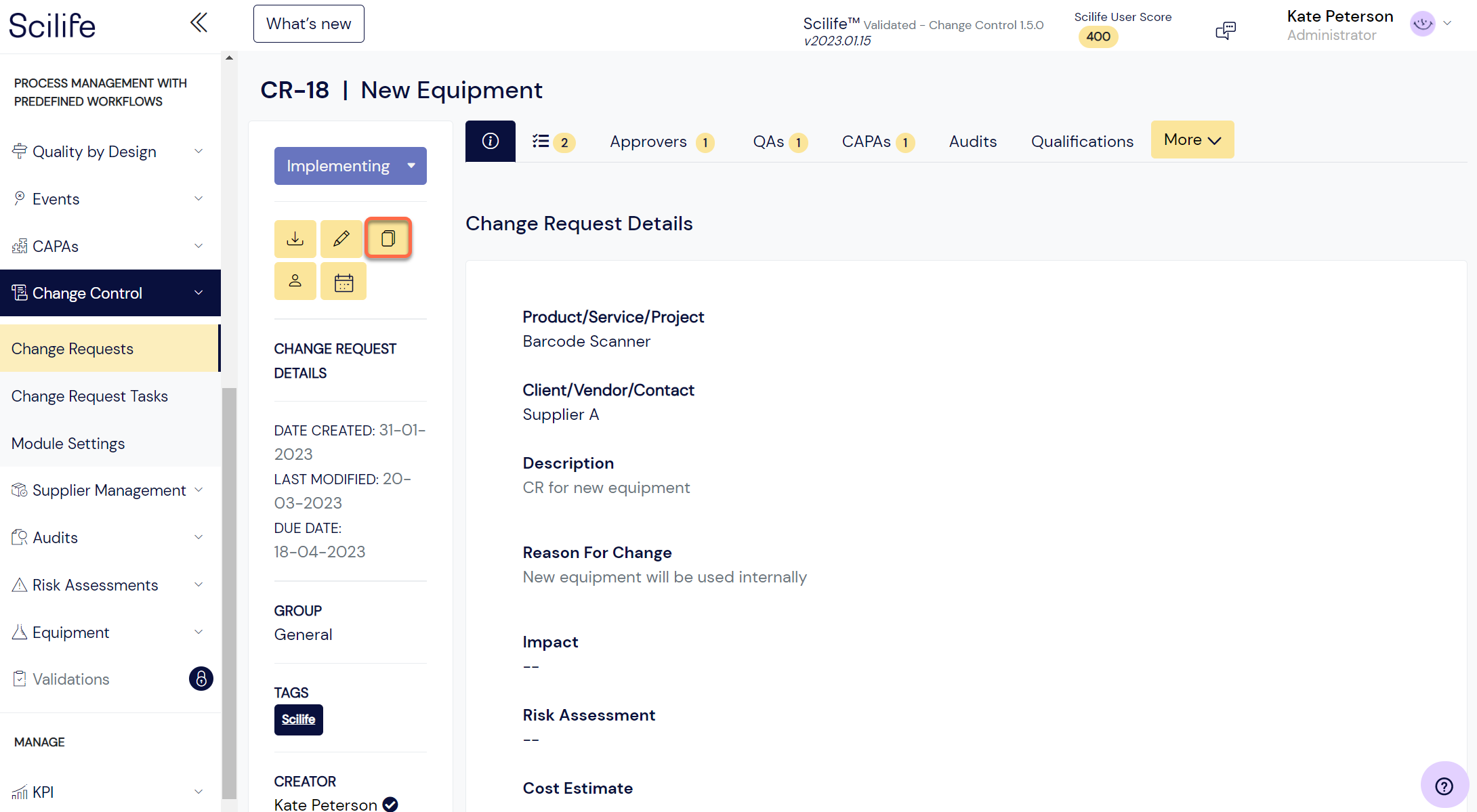Click the Barcode Scanner product value

tap(586, 341)
